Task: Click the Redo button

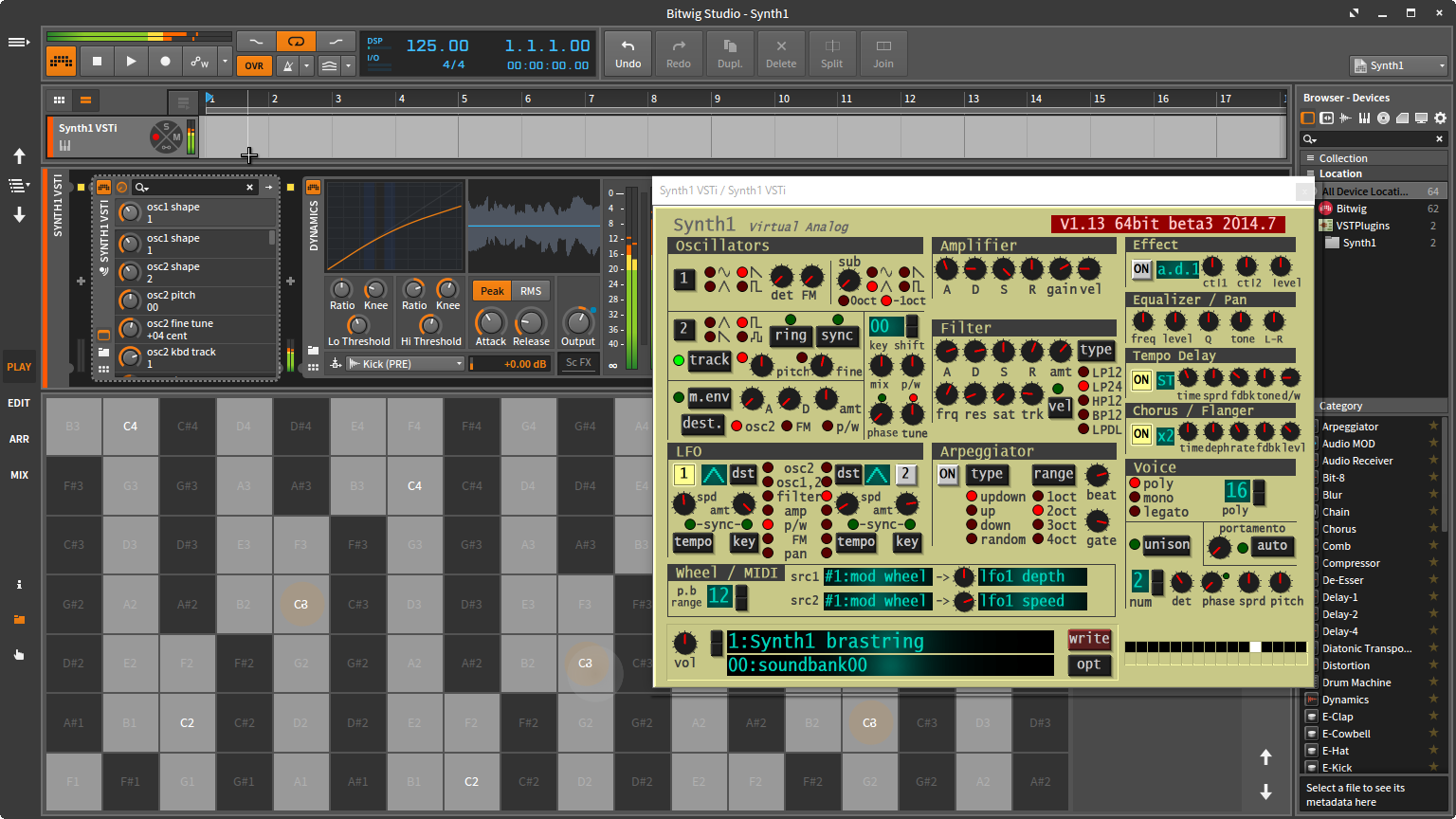Action: pyautogui.click(x=679, y=53)
